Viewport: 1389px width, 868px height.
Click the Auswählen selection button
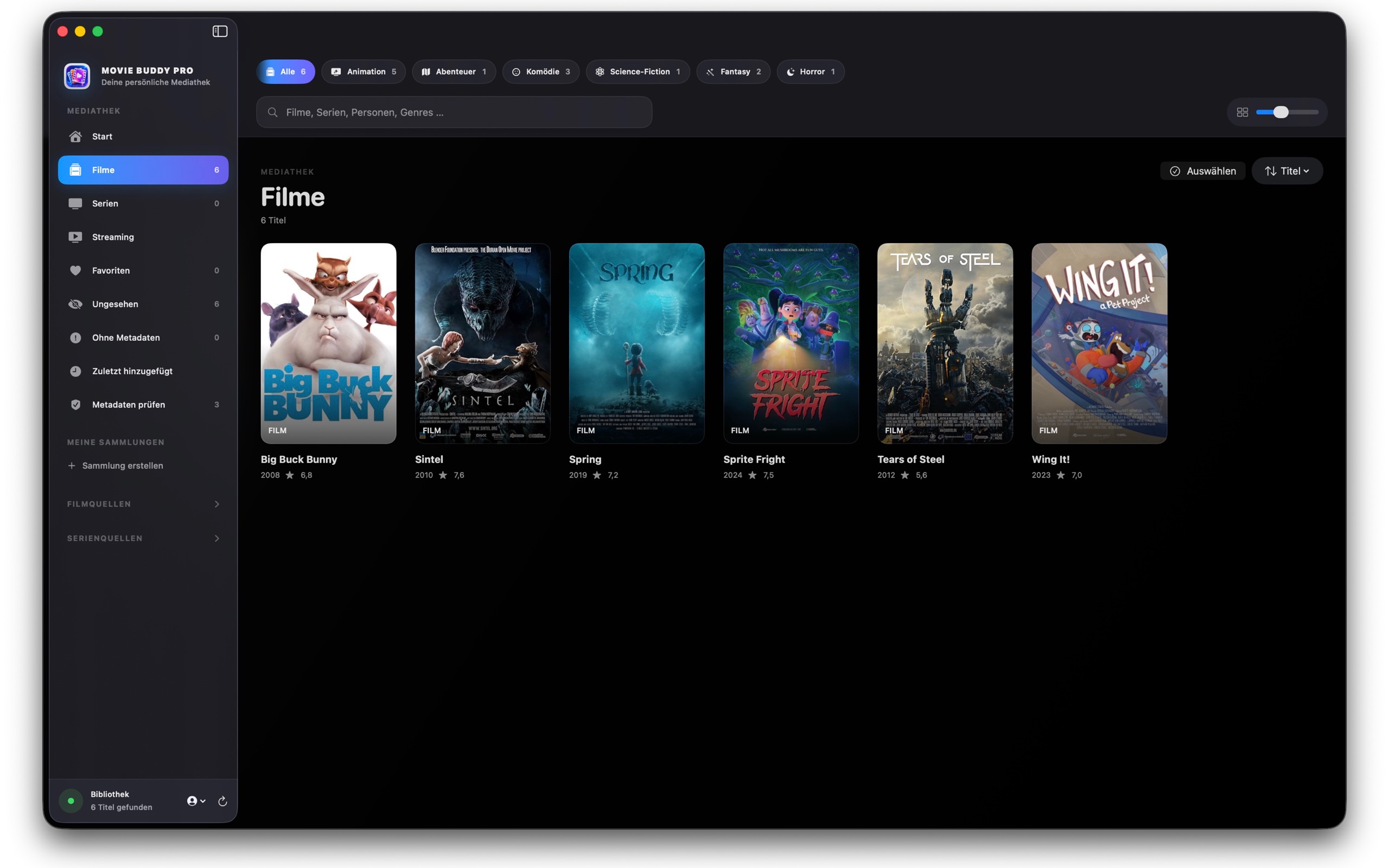pyautogui.click(x=1202, y=171)
